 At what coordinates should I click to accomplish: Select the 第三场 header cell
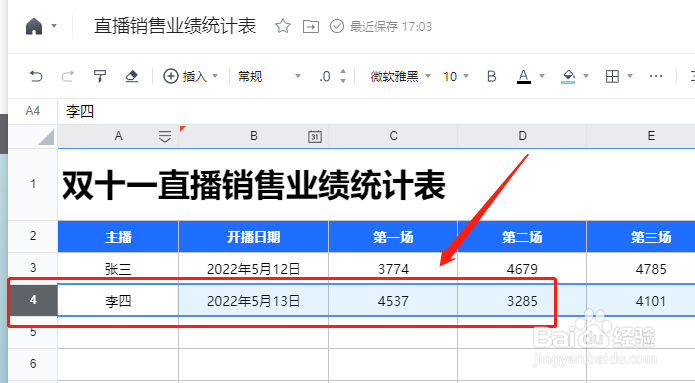point(641,237)
